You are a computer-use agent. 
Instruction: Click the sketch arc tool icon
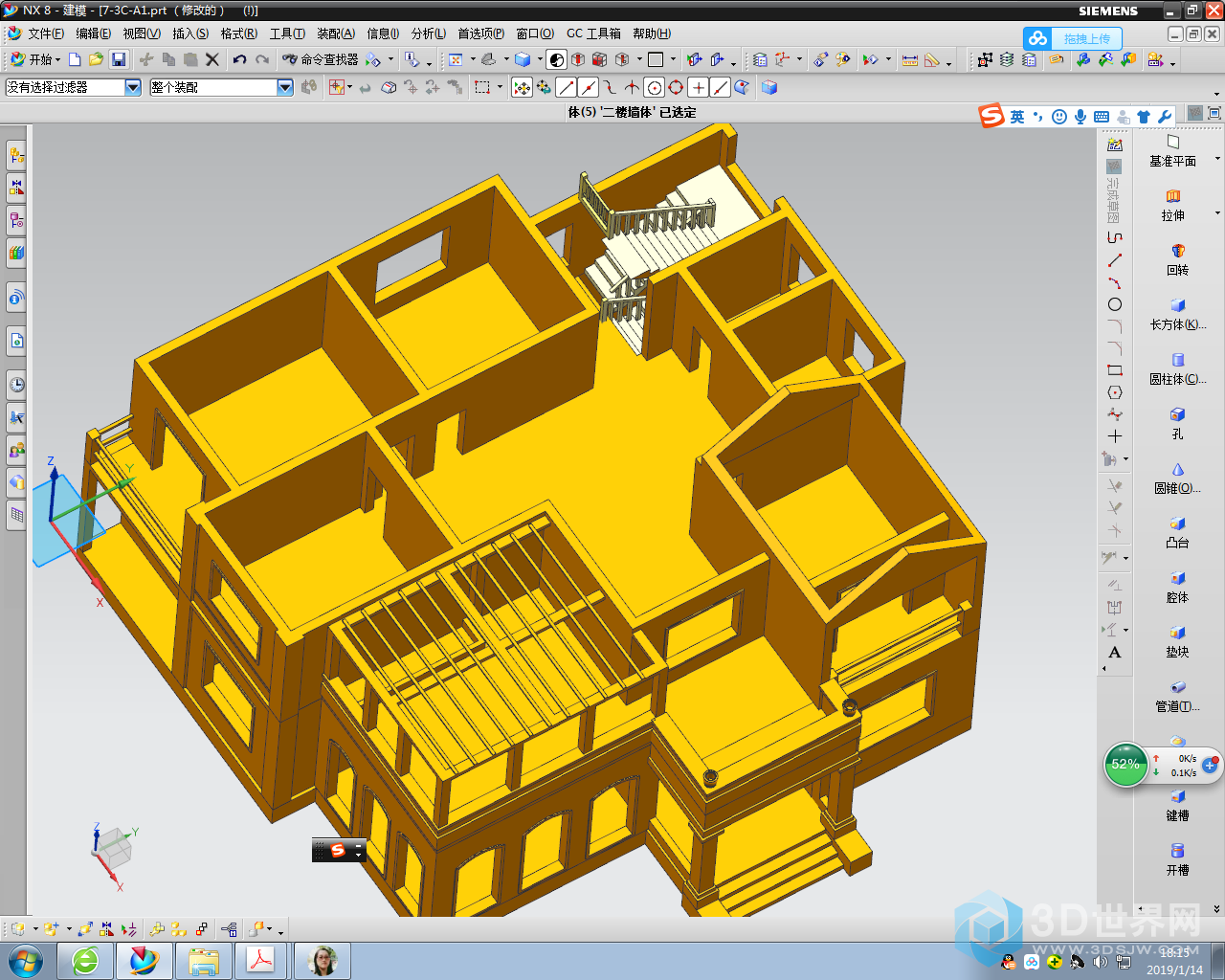tap(1115, 282)
